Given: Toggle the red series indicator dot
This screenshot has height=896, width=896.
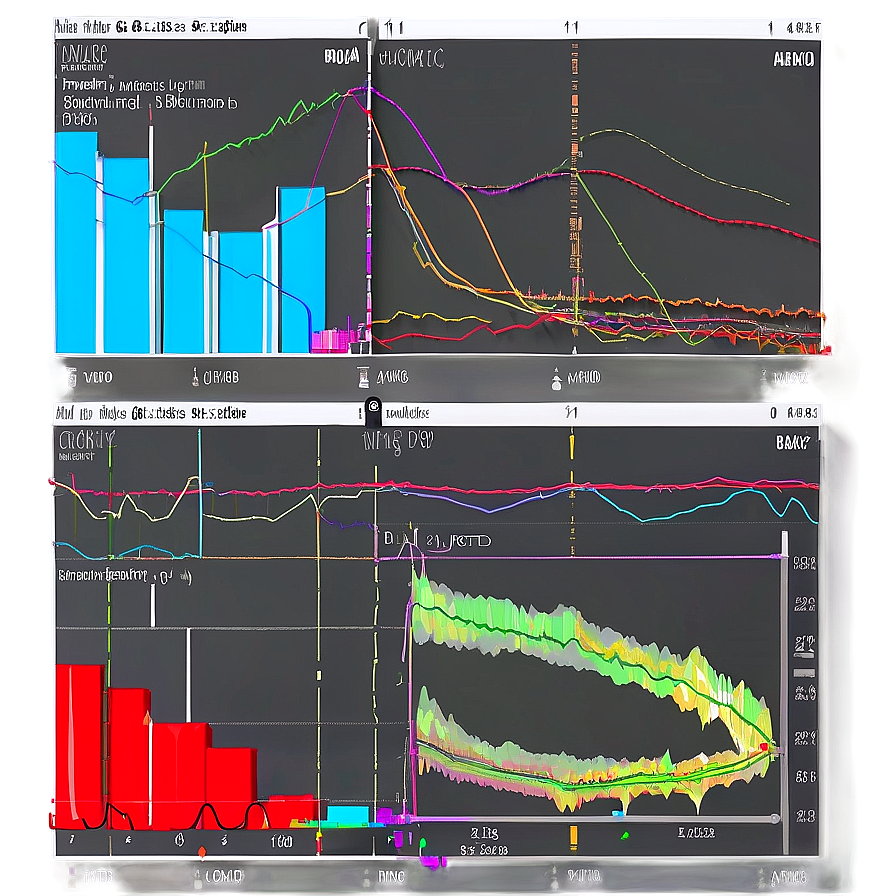Looking at the screenshot, I should tap(762, 747).
